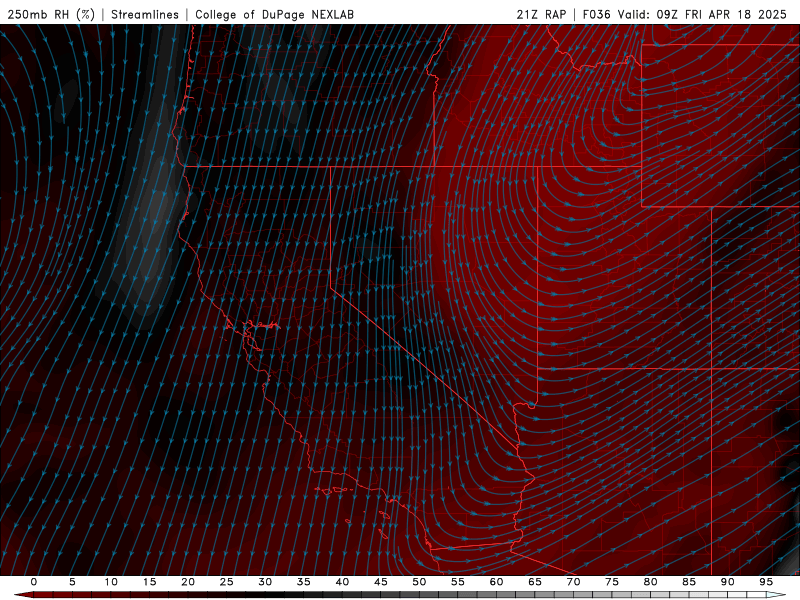Click the "F036" forecast hour text
This screenshot has height=600, width=800.
point(596,14)
